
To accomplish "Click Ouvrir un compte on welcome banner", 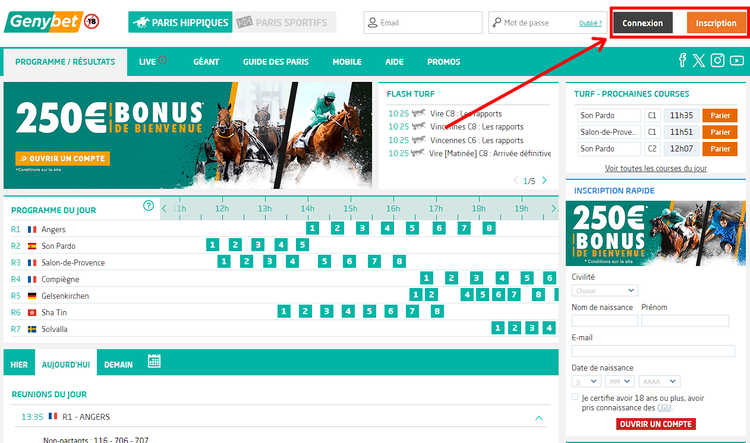I will [x=63, y=158].
